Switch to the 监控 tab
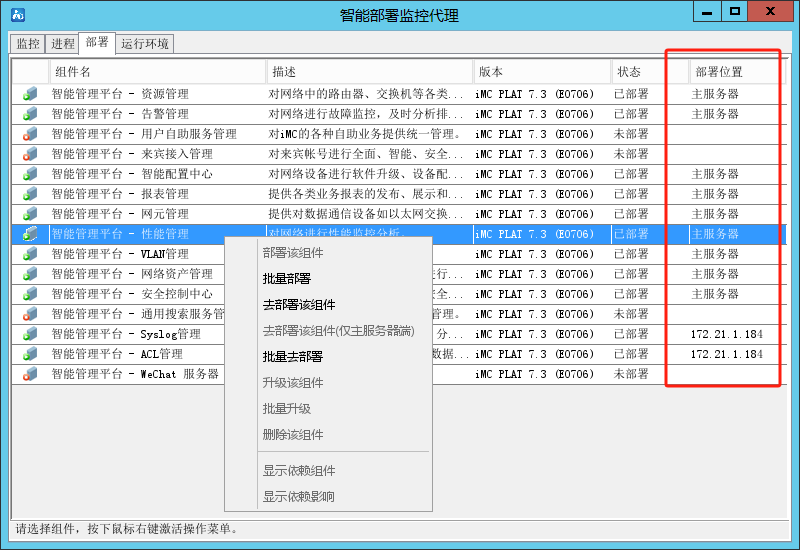The image size is (800, 550). coord(28,44)
